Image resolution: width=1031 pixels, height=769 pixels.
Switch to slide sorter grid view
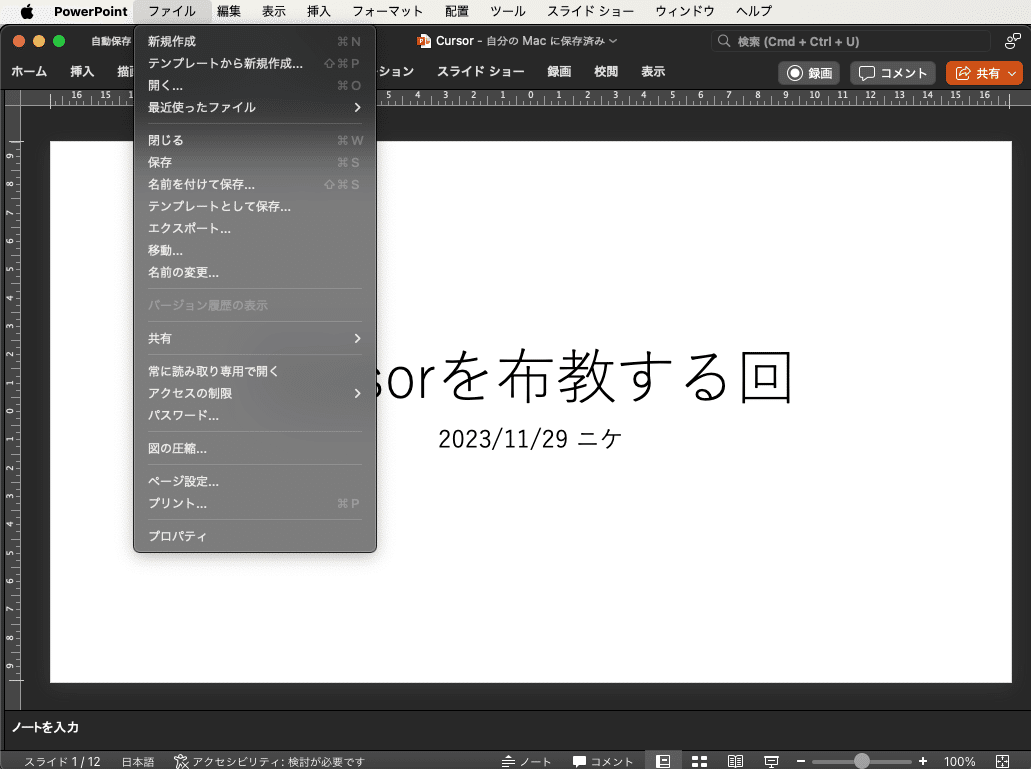[x=699, y=761]
